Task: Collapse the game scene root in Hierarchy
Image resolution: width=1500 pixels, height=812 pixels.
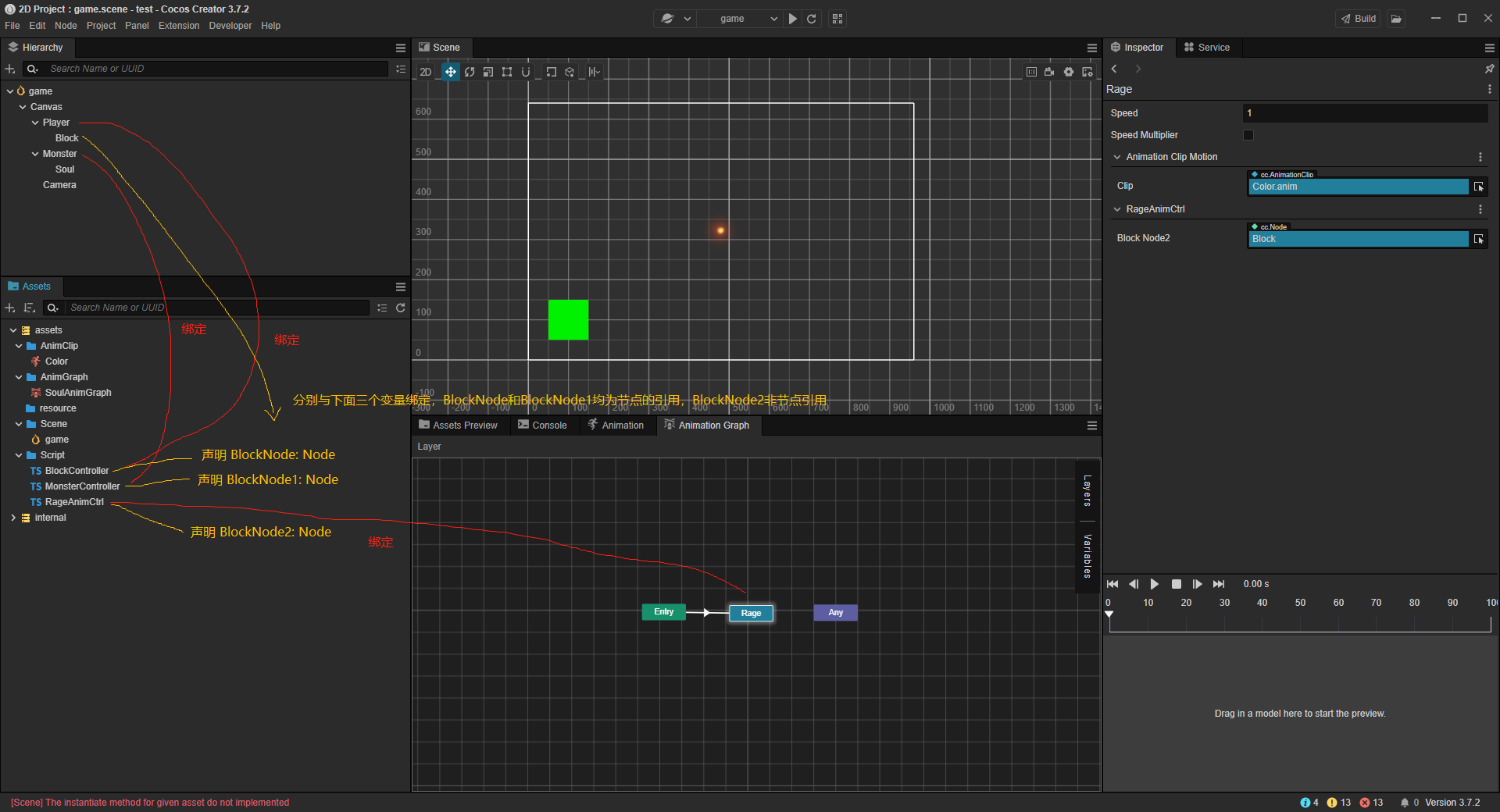Action: click(10, 91)
